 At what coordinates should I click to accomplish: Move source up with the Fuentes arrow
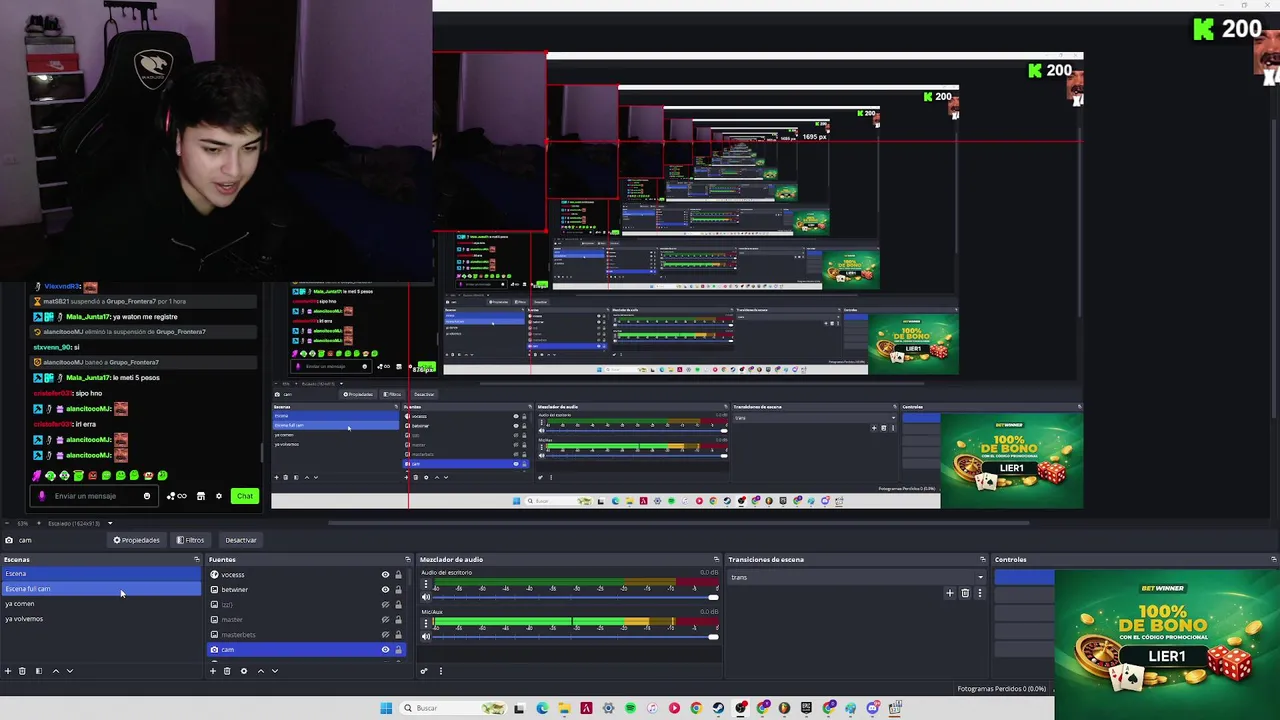261,671
